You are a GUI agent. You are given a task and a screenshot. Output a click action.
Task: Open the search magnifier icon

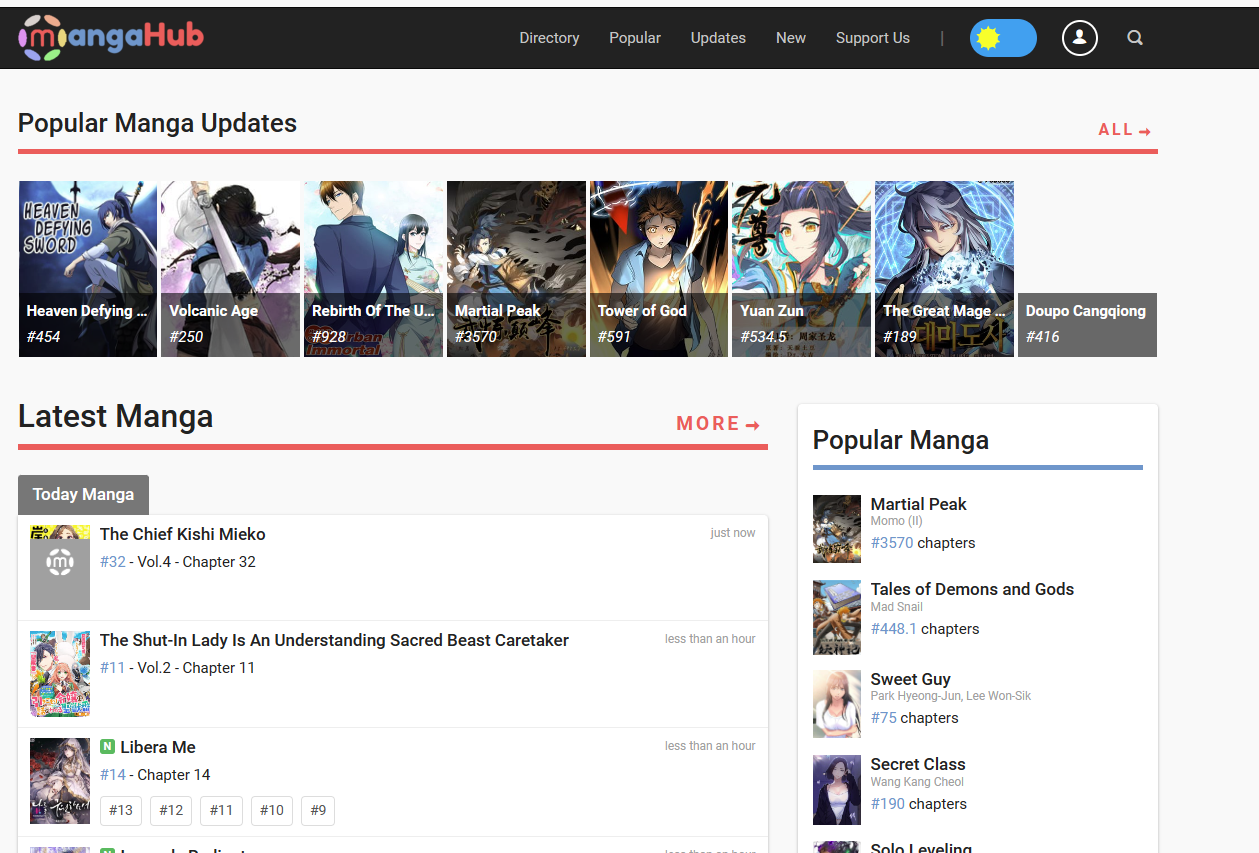1135,38
